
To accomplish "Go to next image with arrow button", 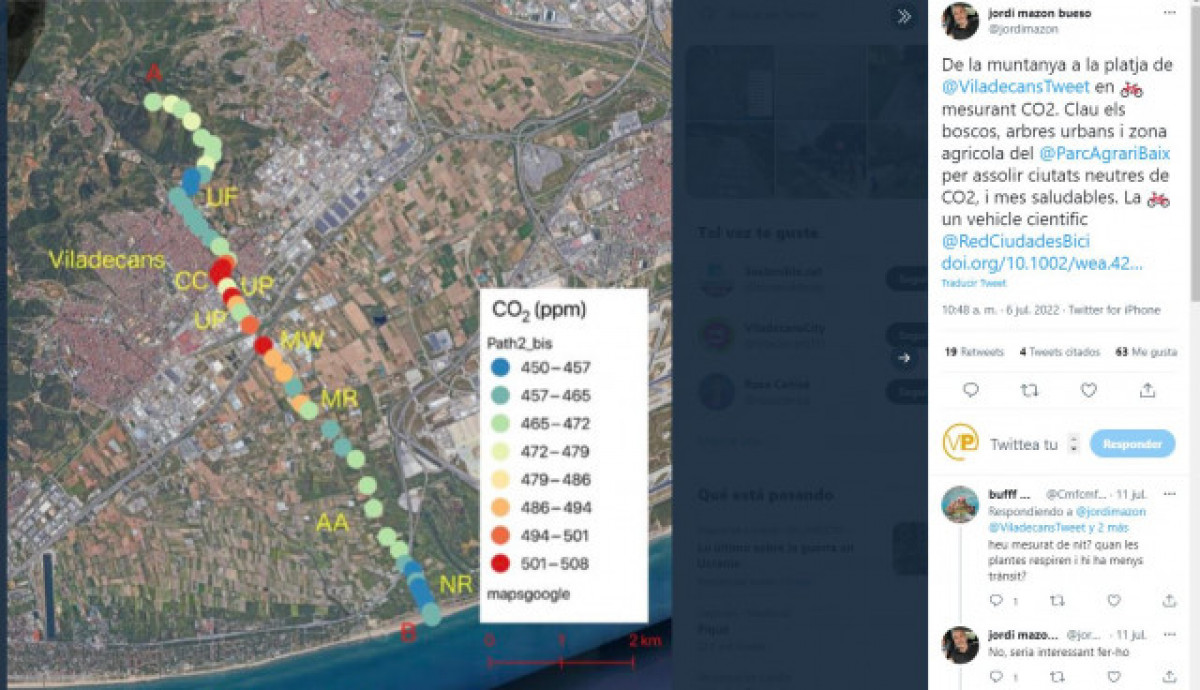I will (903, 357).
